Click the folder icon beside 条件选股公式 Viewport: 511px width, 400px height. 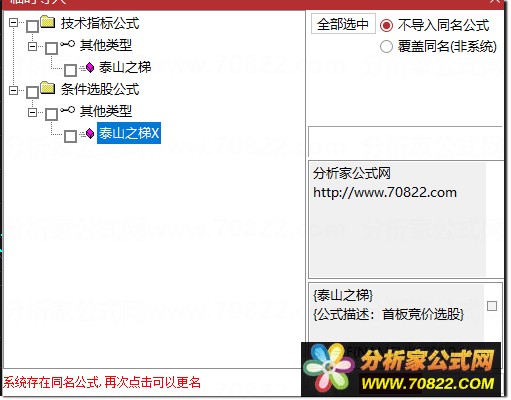(48, 88)
